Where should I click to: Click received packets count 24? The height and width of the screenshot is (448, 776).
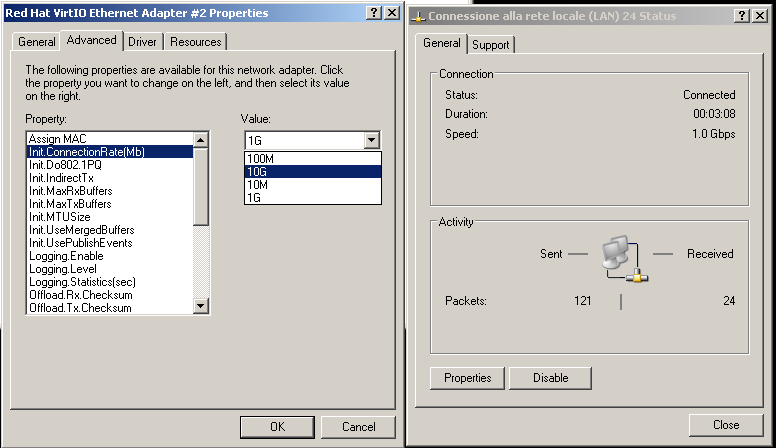tap(729, 300)
